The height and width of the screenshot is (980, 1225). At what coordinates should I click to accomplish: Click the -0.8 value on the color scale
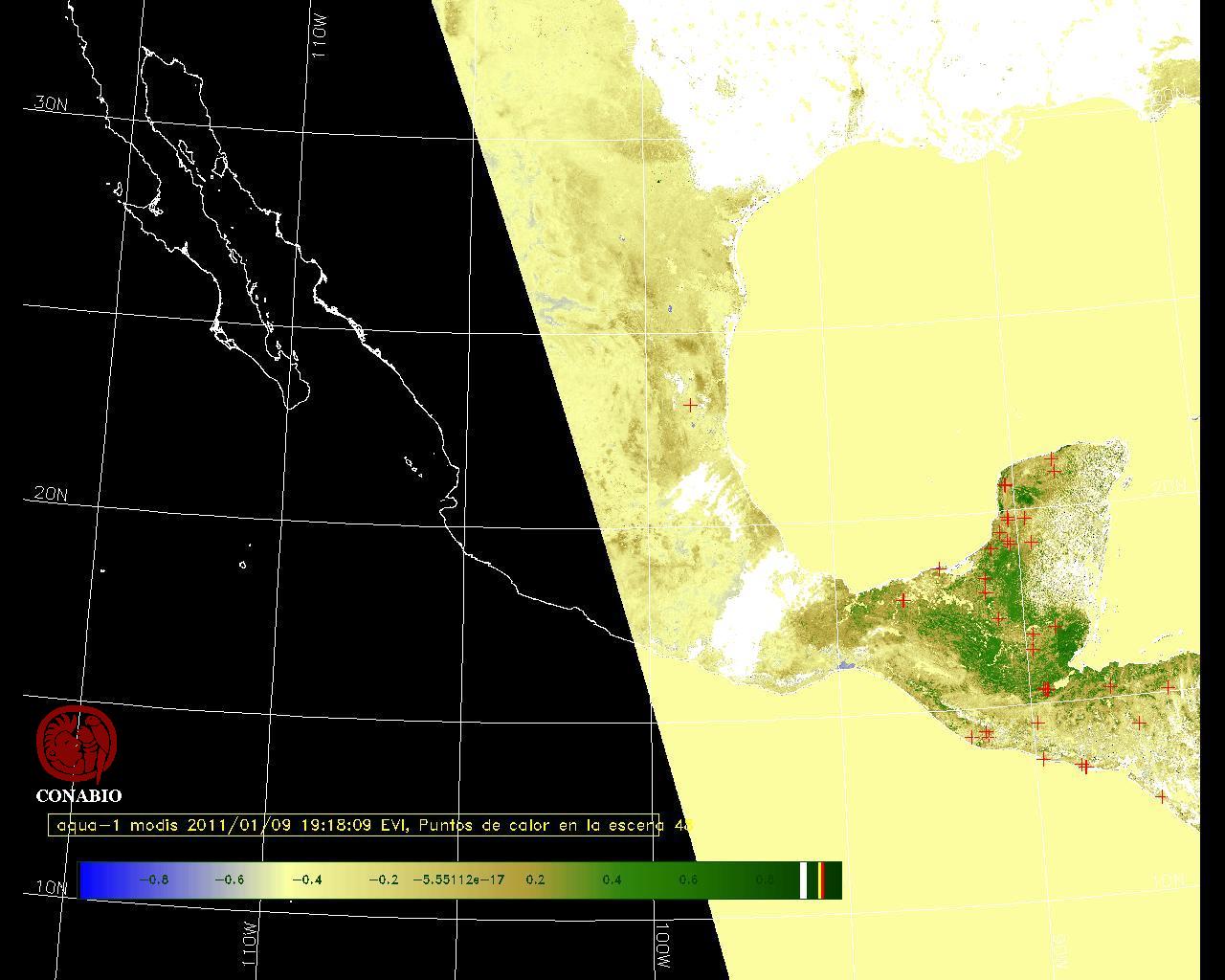(153, 880)
